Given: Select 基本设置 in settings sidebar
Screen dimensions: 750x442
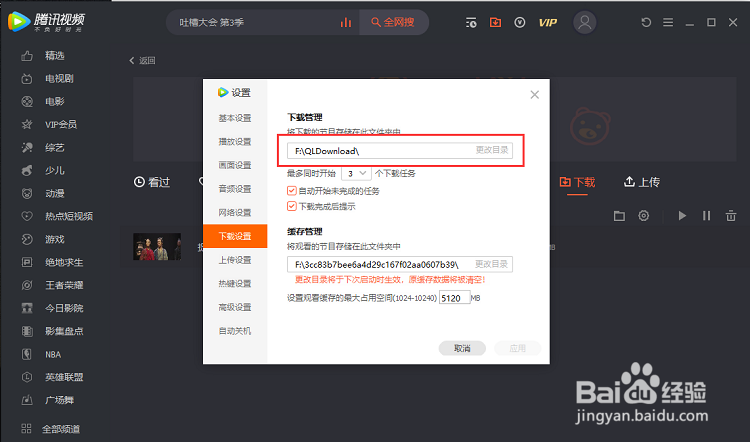Looking at the screenshot, I should click(x=235, y=118).
